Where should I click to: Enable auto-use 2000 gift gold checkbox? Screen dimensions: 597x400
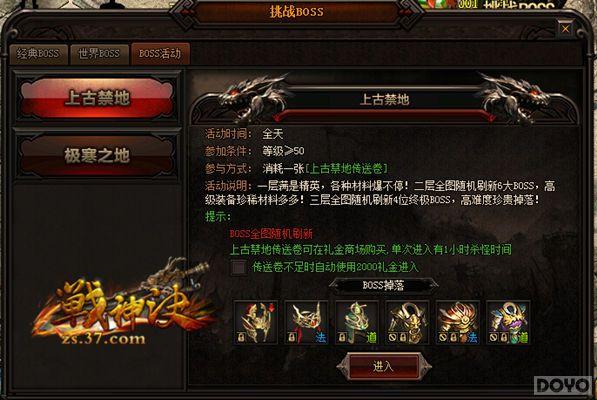pyautogui.click(x=239, y=267)
